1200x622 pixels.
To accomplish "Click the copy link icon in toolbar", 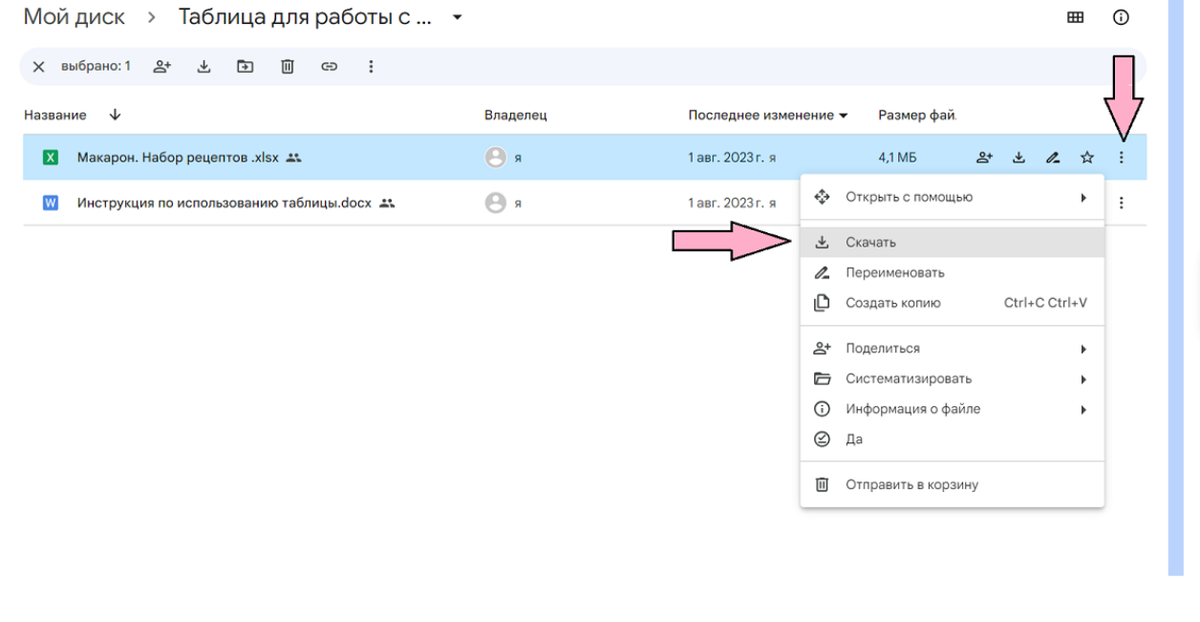I will click(x=329, y=67).
